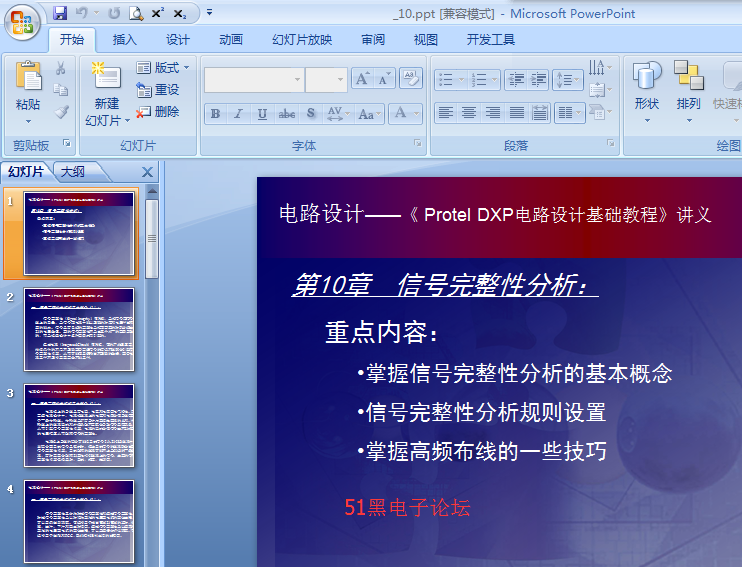Open align text vertical options
742x567 pixels.
pyautogui.click(x=600, y=89)
